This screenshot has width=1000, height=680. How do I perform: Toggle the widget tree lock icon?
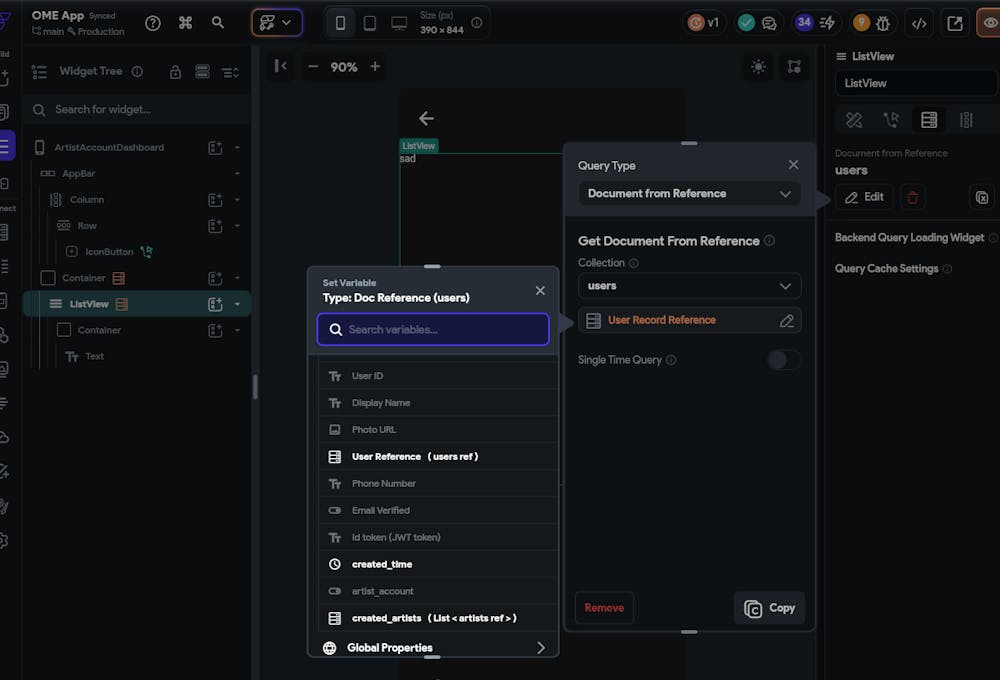pyautogui.click(x=176, y=72)
